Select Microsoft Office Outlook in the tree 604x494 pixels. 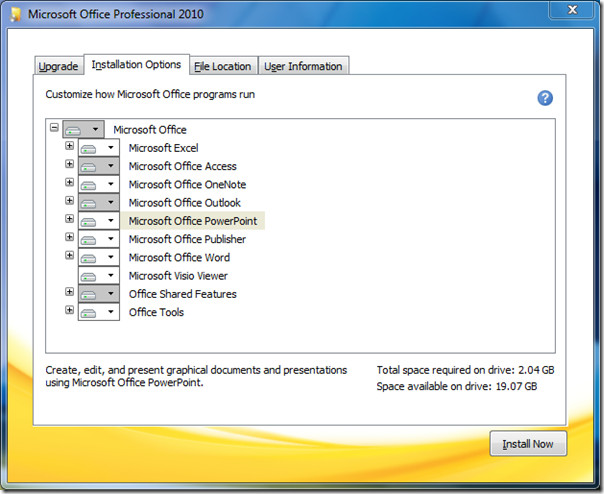click(185, 203)
